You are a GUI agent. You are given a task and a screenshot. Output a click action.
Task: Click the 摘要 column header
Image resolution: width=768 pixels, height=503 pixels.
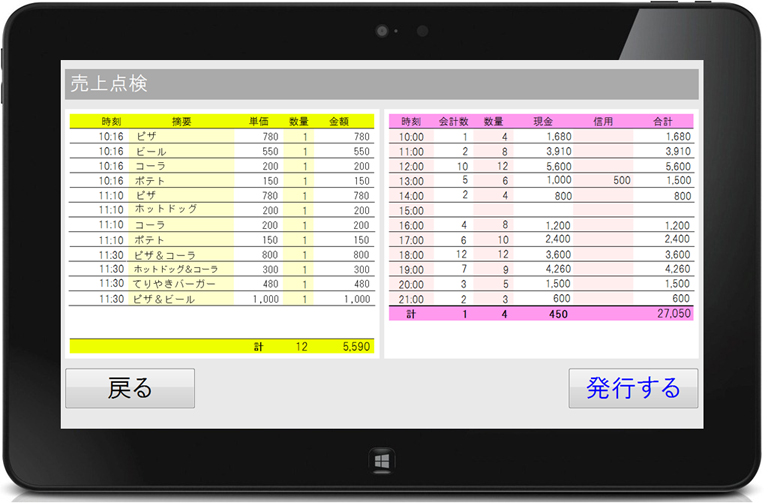(x=181, y=121)
